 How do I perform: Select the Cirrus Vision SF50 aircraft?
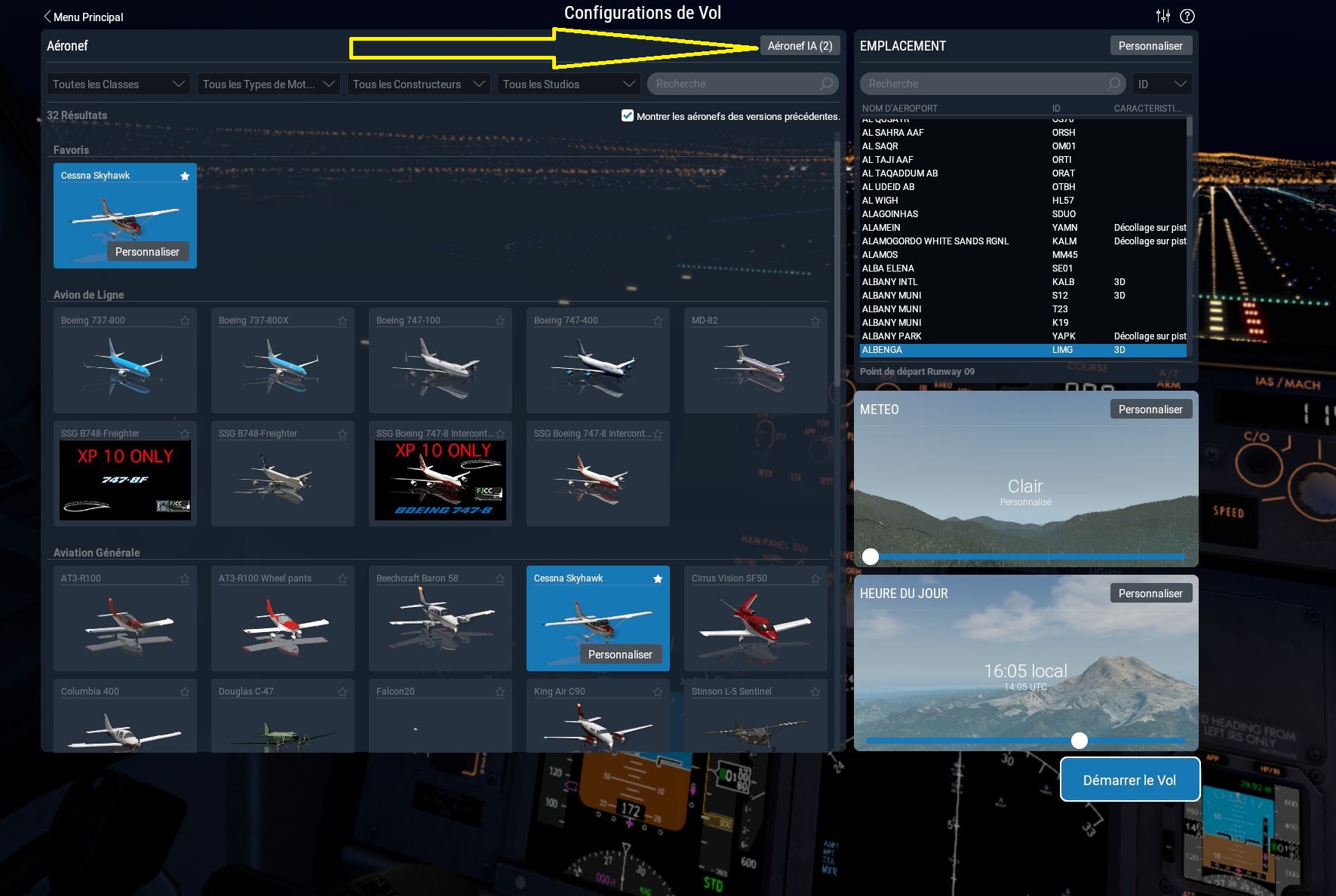coord(756,618)
